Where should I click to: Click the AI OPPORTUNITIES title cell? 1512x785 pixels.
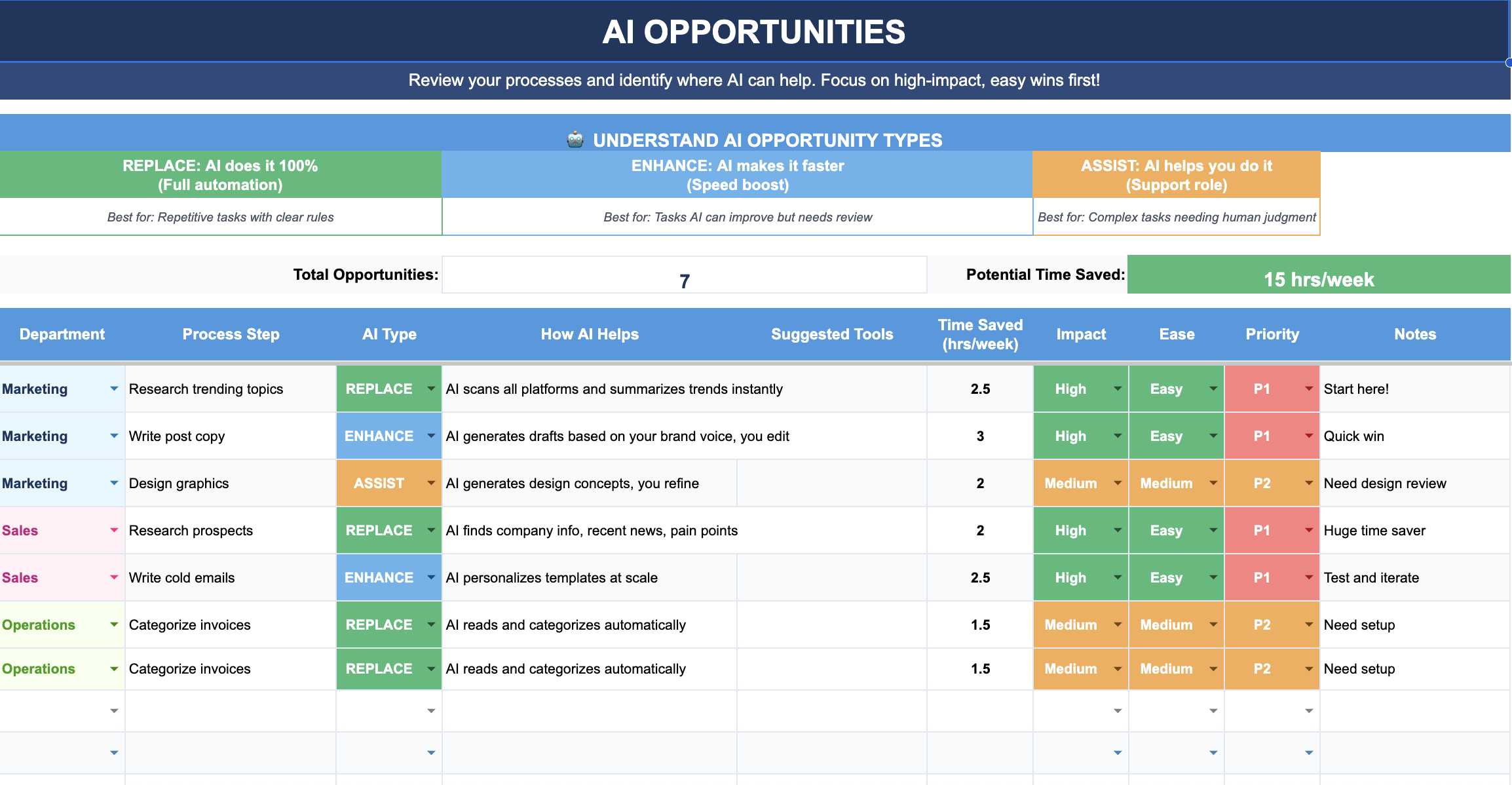[x=753, y=31]
